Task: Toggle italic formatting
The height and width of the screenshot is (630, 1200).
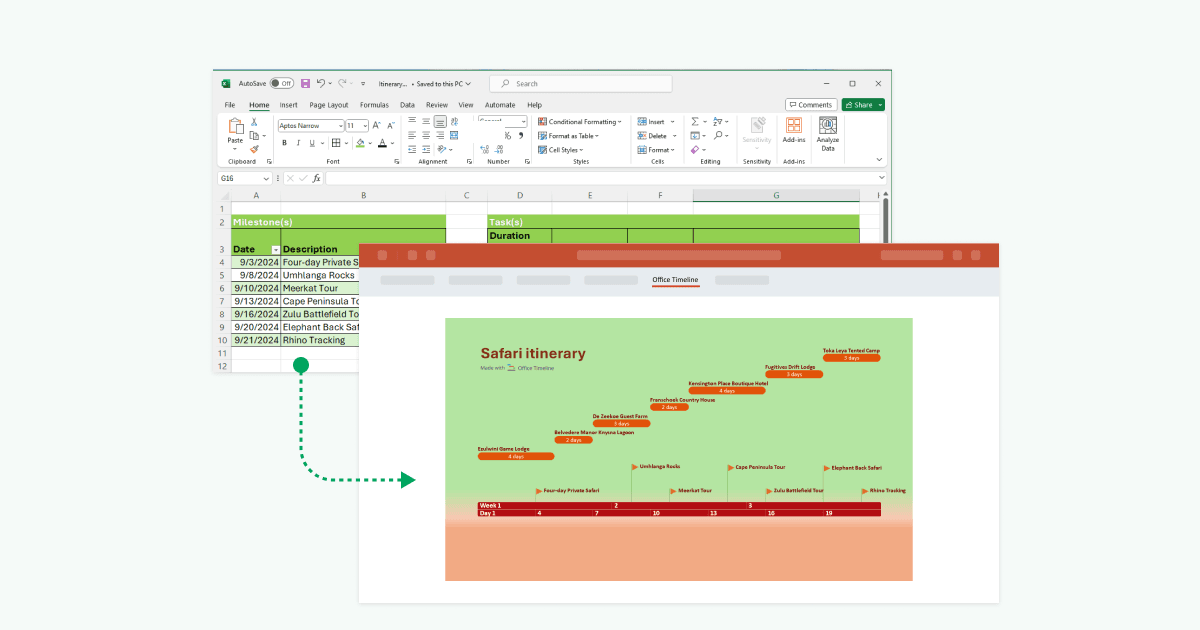Action: 298,143
